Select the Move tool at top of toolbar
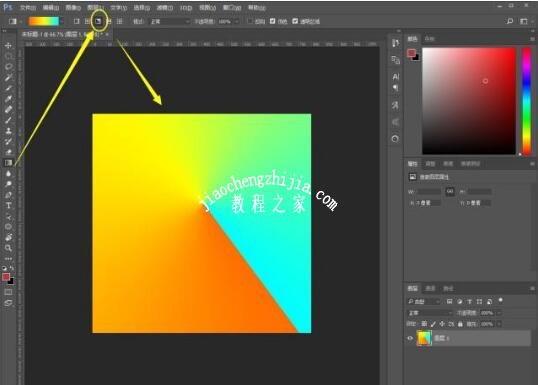538x385 pixels. coord(8,45)
